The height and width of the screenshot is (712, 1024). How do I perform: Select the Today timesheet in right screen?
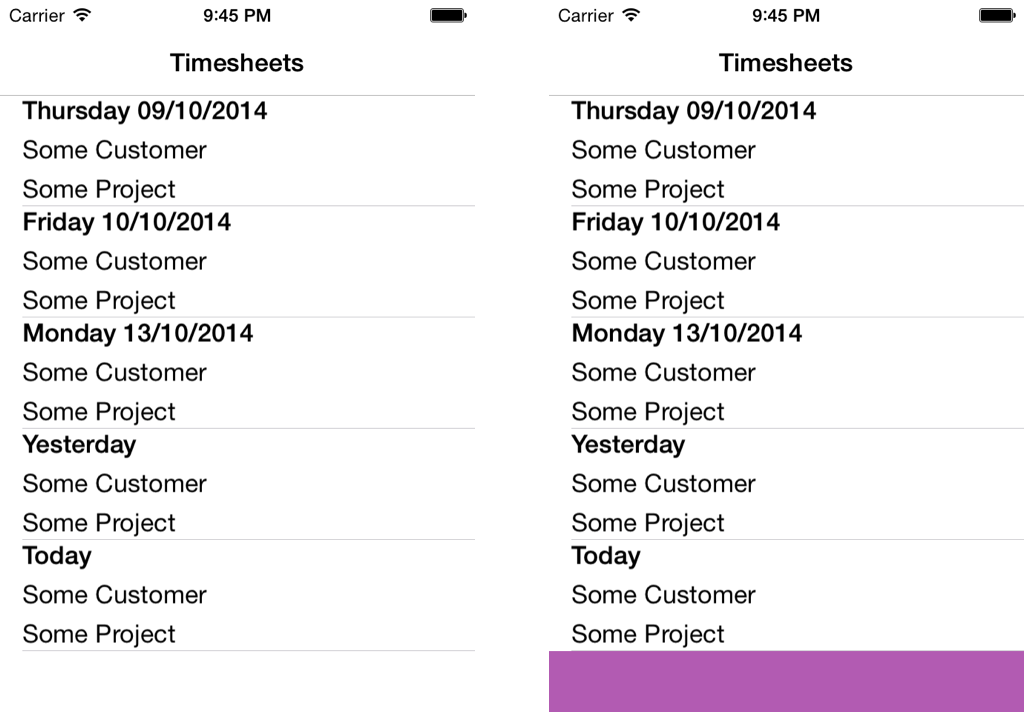(x=786, y=595)
